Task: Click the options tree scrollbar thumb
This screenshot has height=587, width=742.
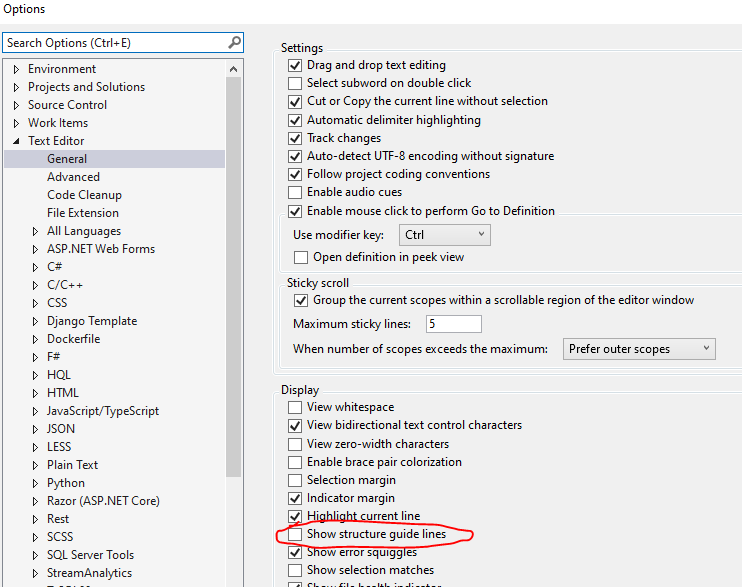Action: pyautogui.click(x=233, y=277)
